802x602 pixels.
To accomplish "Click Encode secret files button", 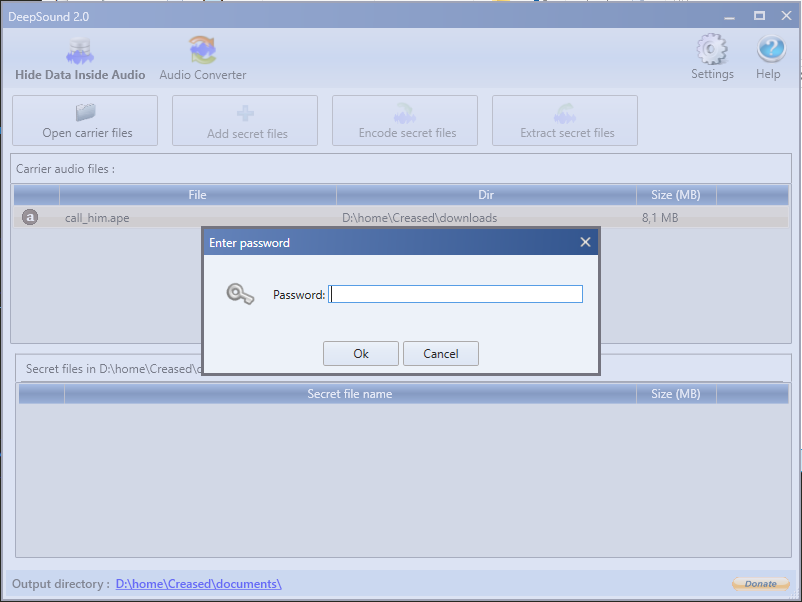I will (x=405, y=121).
